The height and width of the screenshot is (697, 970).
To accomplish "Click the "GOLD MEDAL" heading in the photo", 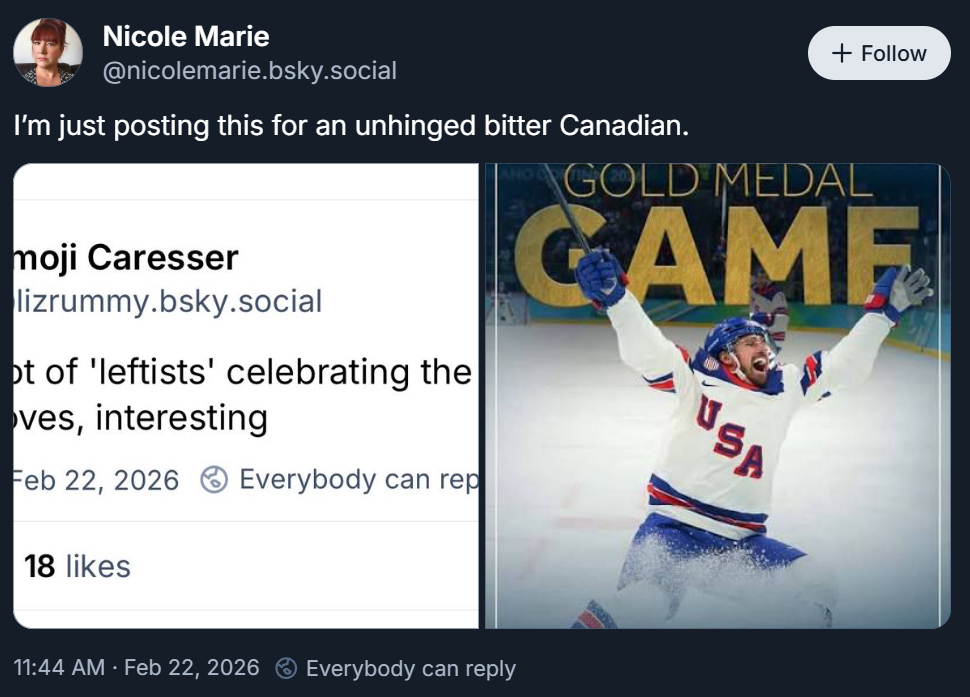I will pos(716,182).
